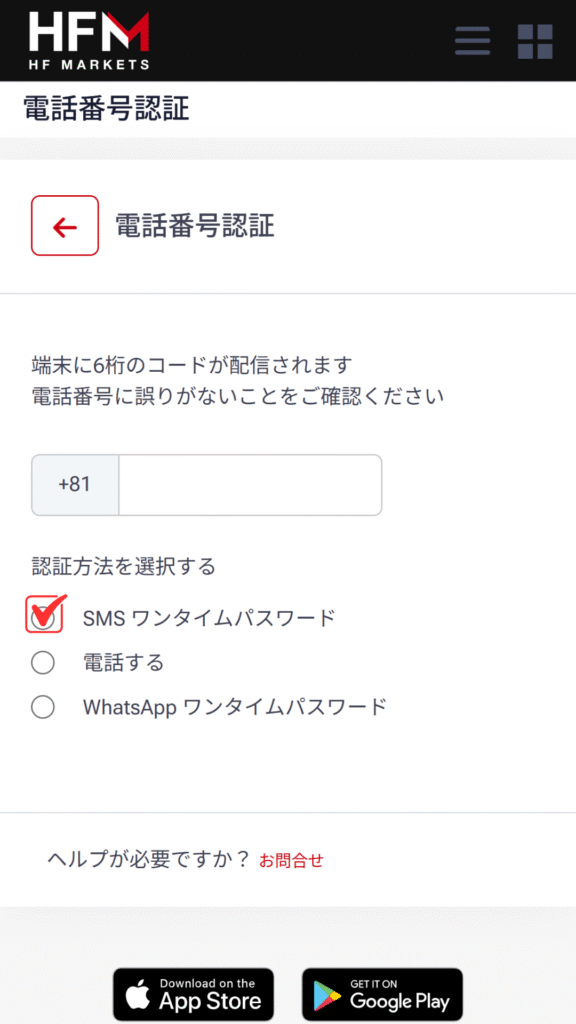Open the お問合せ contact link

pos(291,860)
